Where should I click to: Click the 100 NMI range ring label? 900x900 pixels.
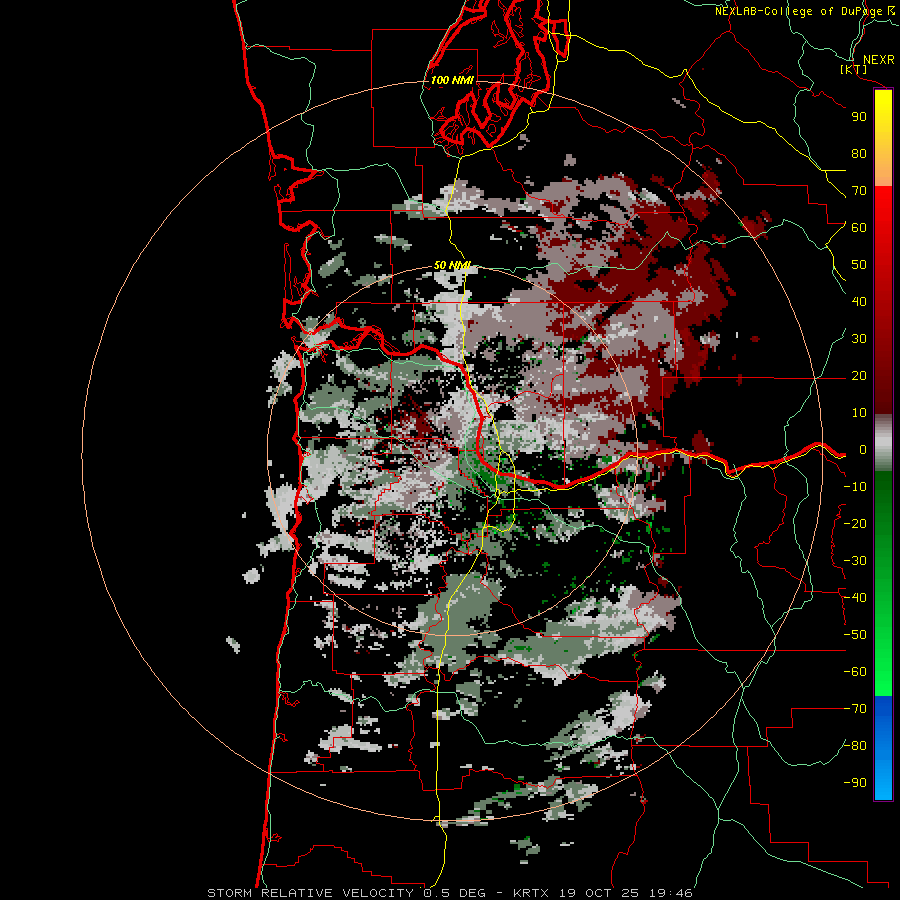[452, 80]
